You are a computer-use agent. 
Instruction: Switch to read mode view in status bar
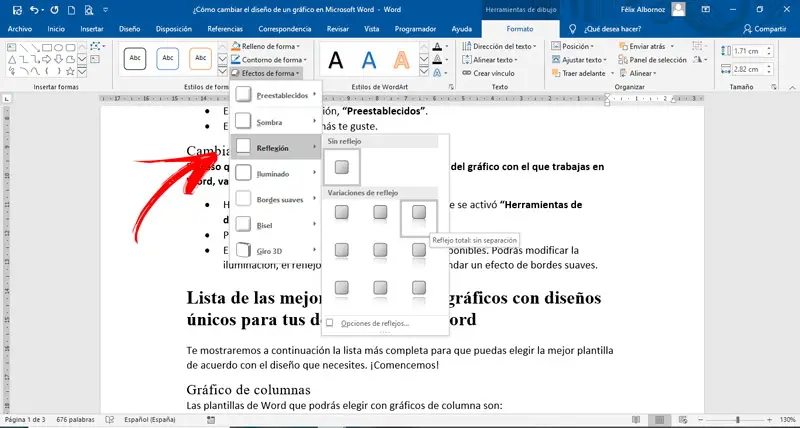(636, 420)
